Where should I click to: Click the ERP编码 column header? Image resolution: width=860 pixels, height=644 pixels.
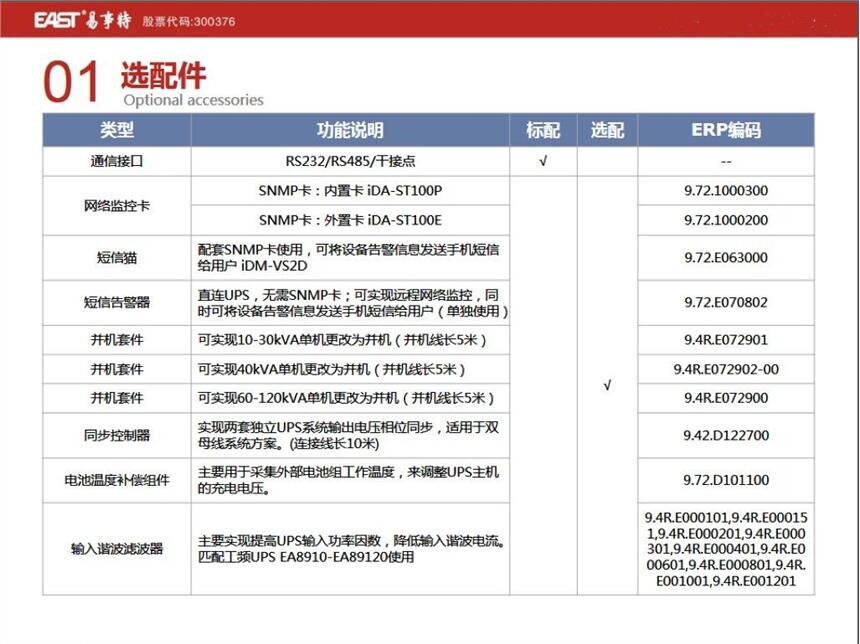coord(725,131)
